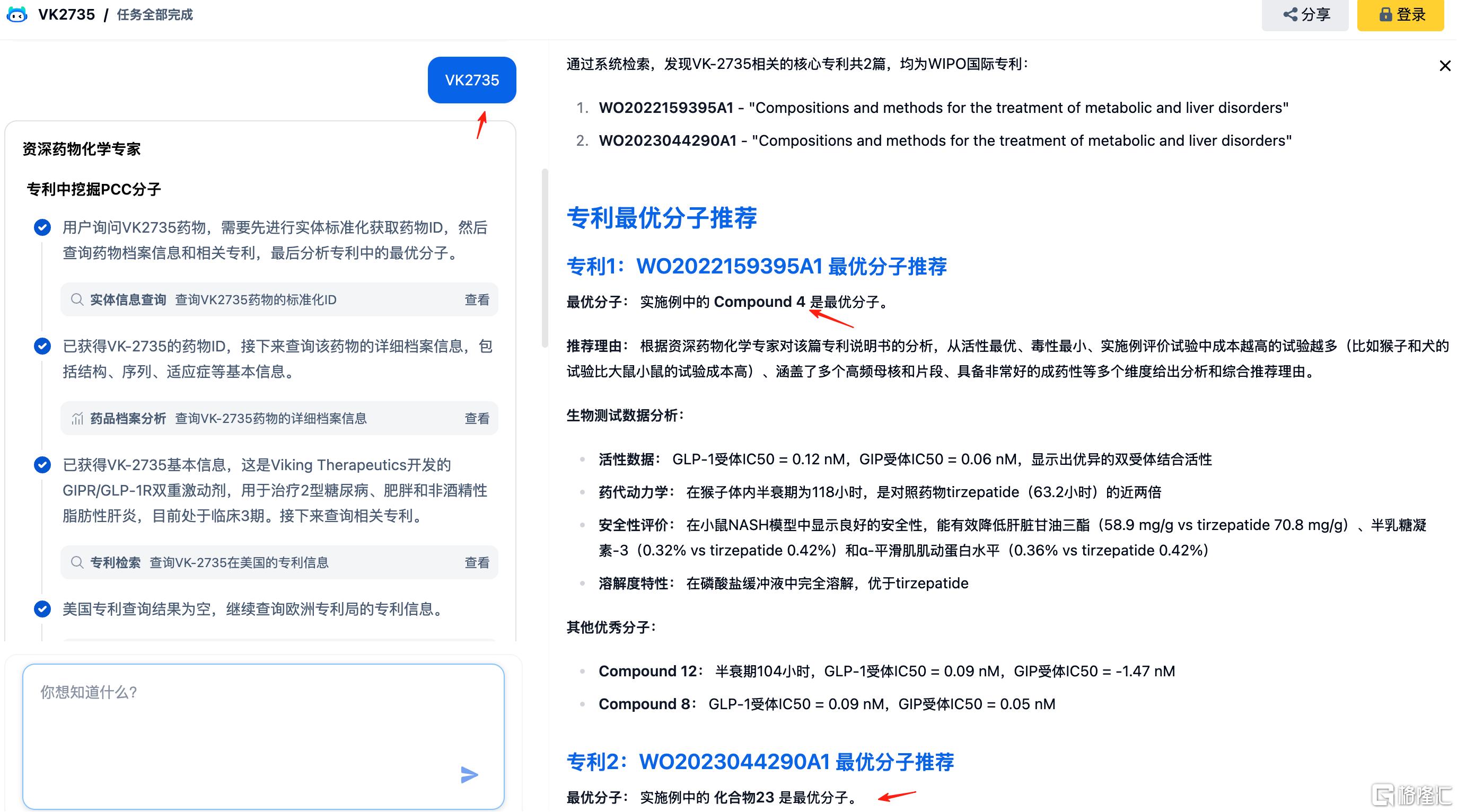View 实体信息查询 details

pos(477,299)
